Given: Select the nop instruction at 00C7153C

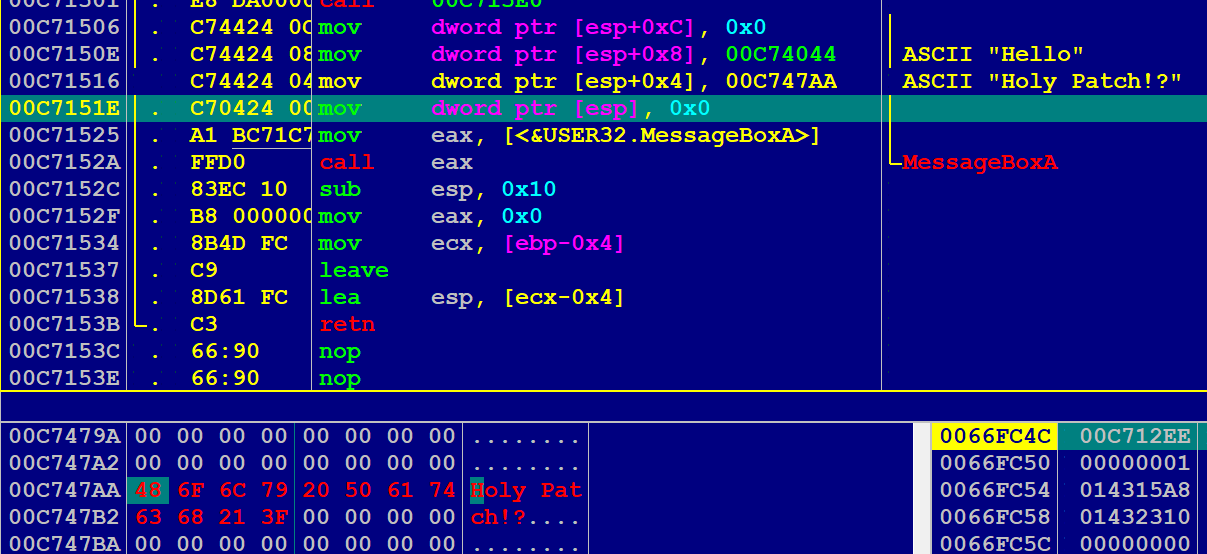Looking at the screenshot, I should coord(340,351).
